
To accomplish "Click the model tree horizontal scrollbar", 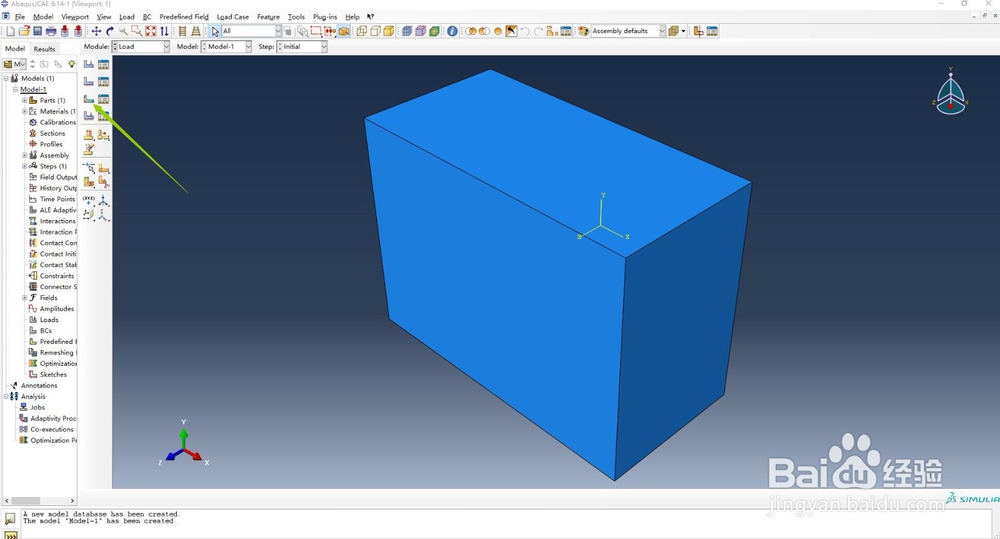I will click(x=39, y=501).
